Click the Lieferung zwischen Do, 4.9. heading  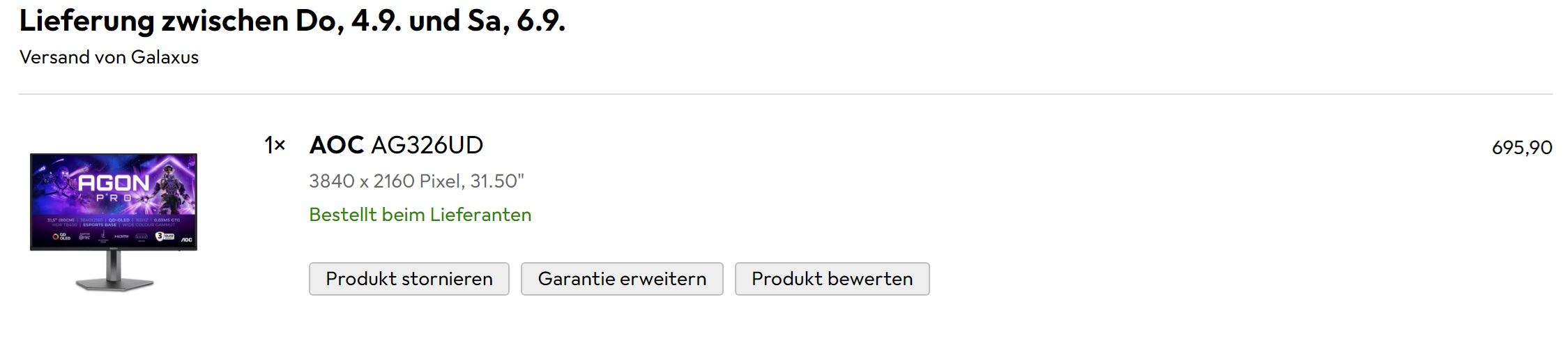[x=291, y=21]
